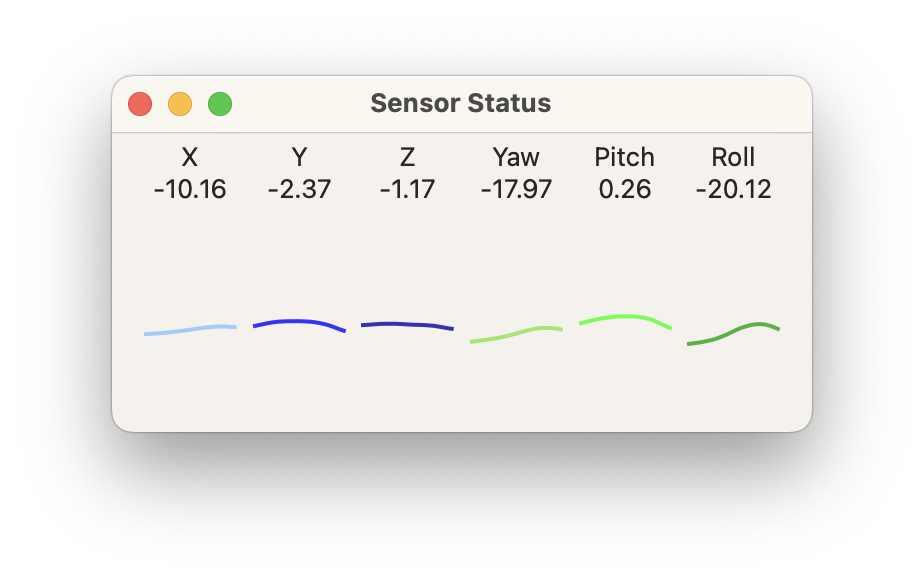The image size is (924, 580).
Task: Click the Z sensor label
Action: (407, 157)
